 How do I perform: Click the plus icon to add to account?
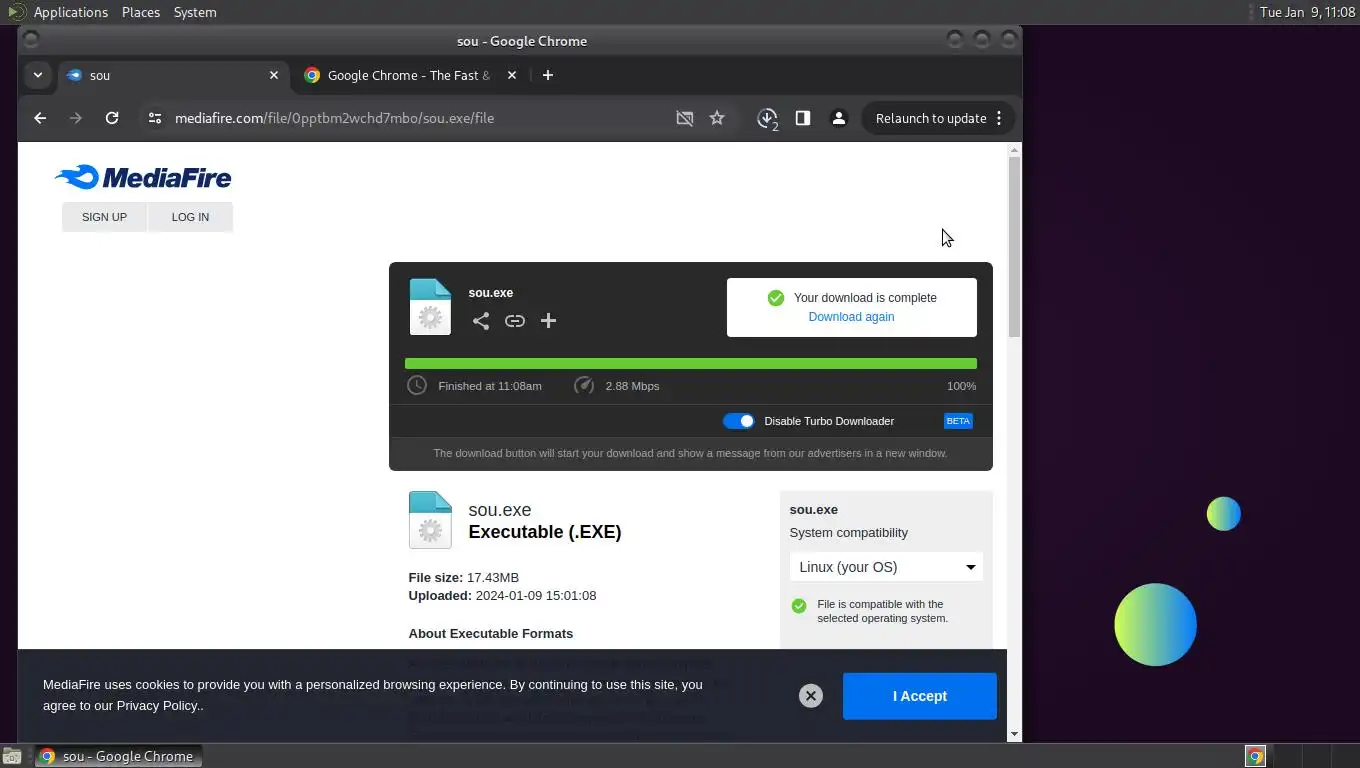(x=548, y=321)
